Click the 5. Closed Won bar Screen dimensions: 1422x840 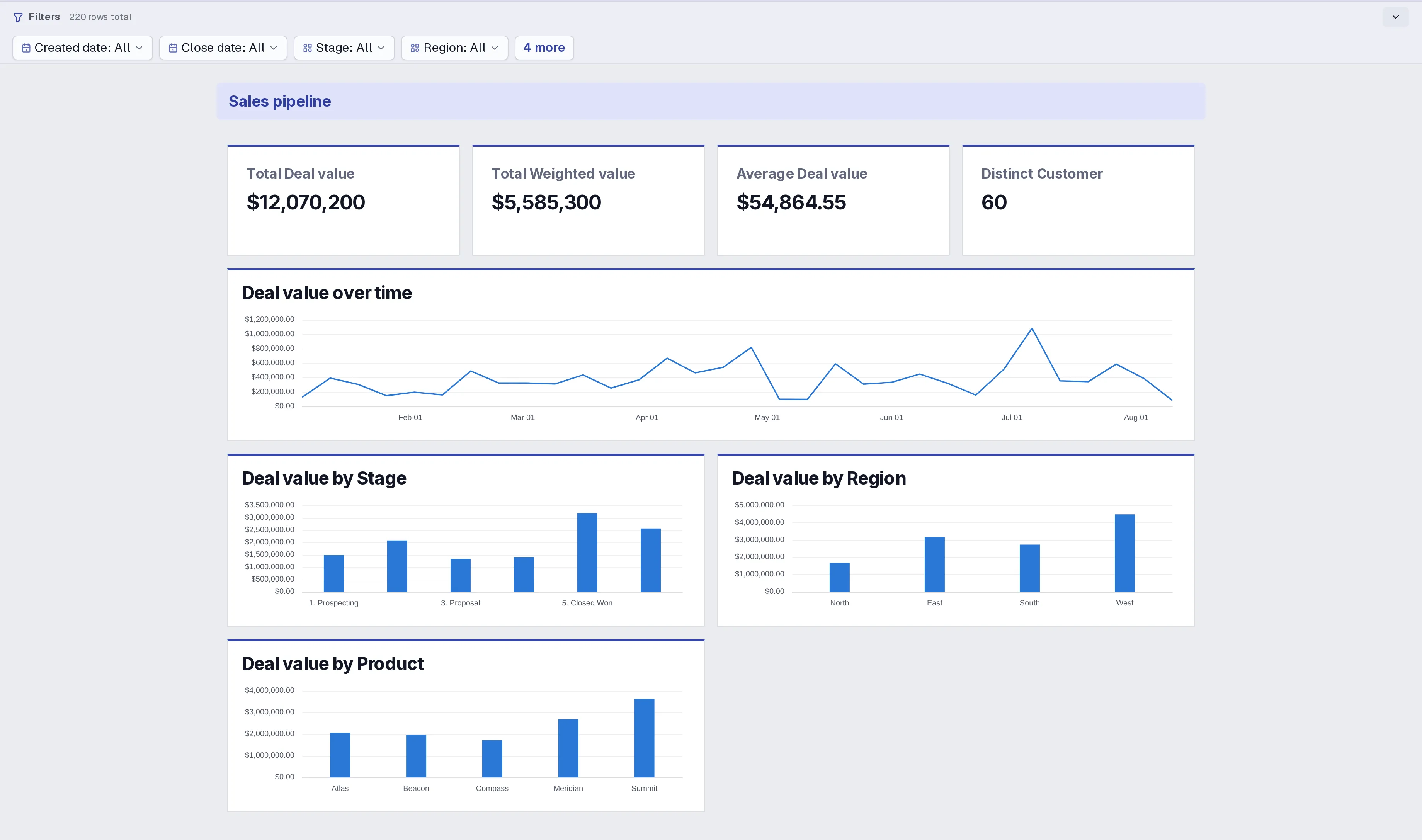(x=587, y=553)
